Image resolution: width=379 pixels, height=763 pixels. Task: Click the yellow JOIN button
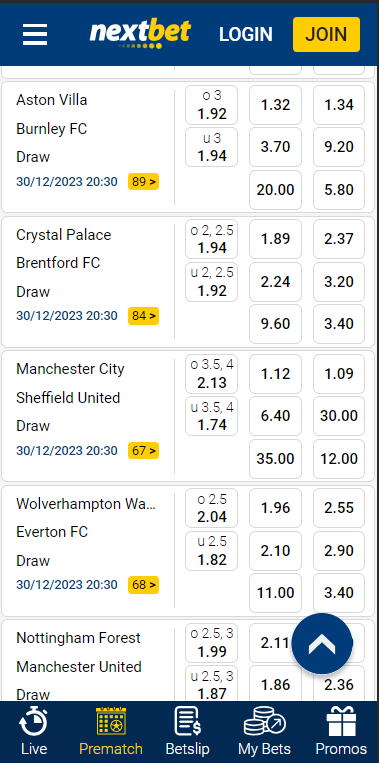[326, 35]
